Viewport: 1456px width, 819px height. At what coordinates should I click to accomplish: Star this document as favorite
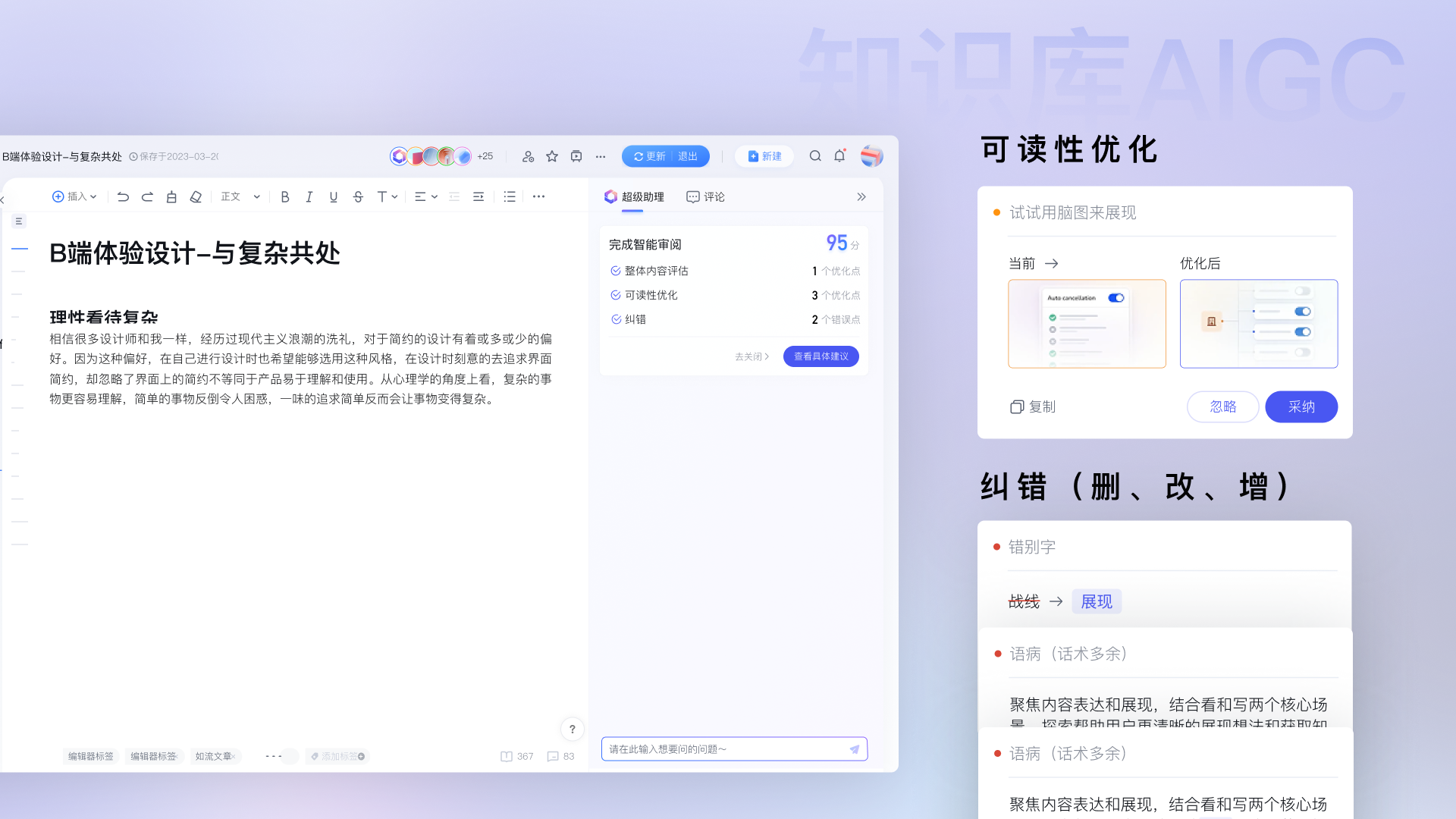(552, 156)
